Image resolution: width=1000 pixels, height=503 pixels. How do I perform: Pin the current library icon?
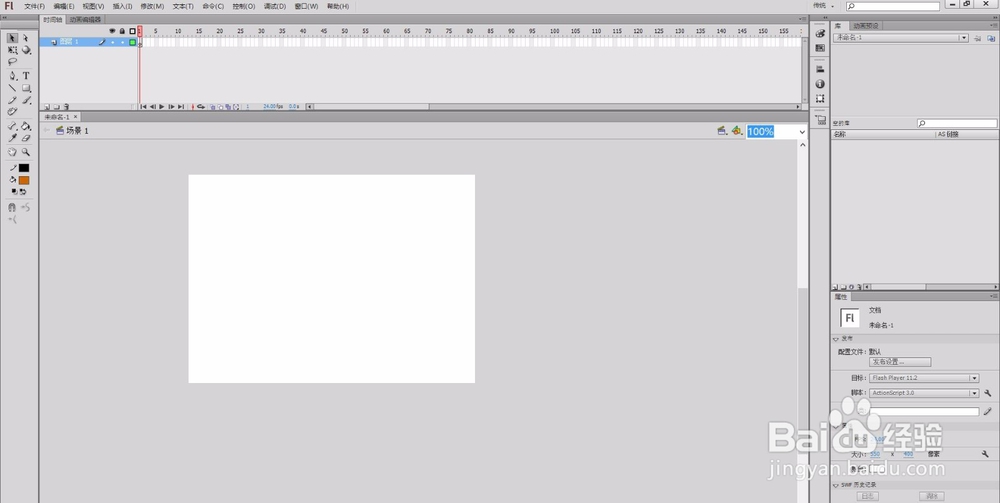(977, 38)
